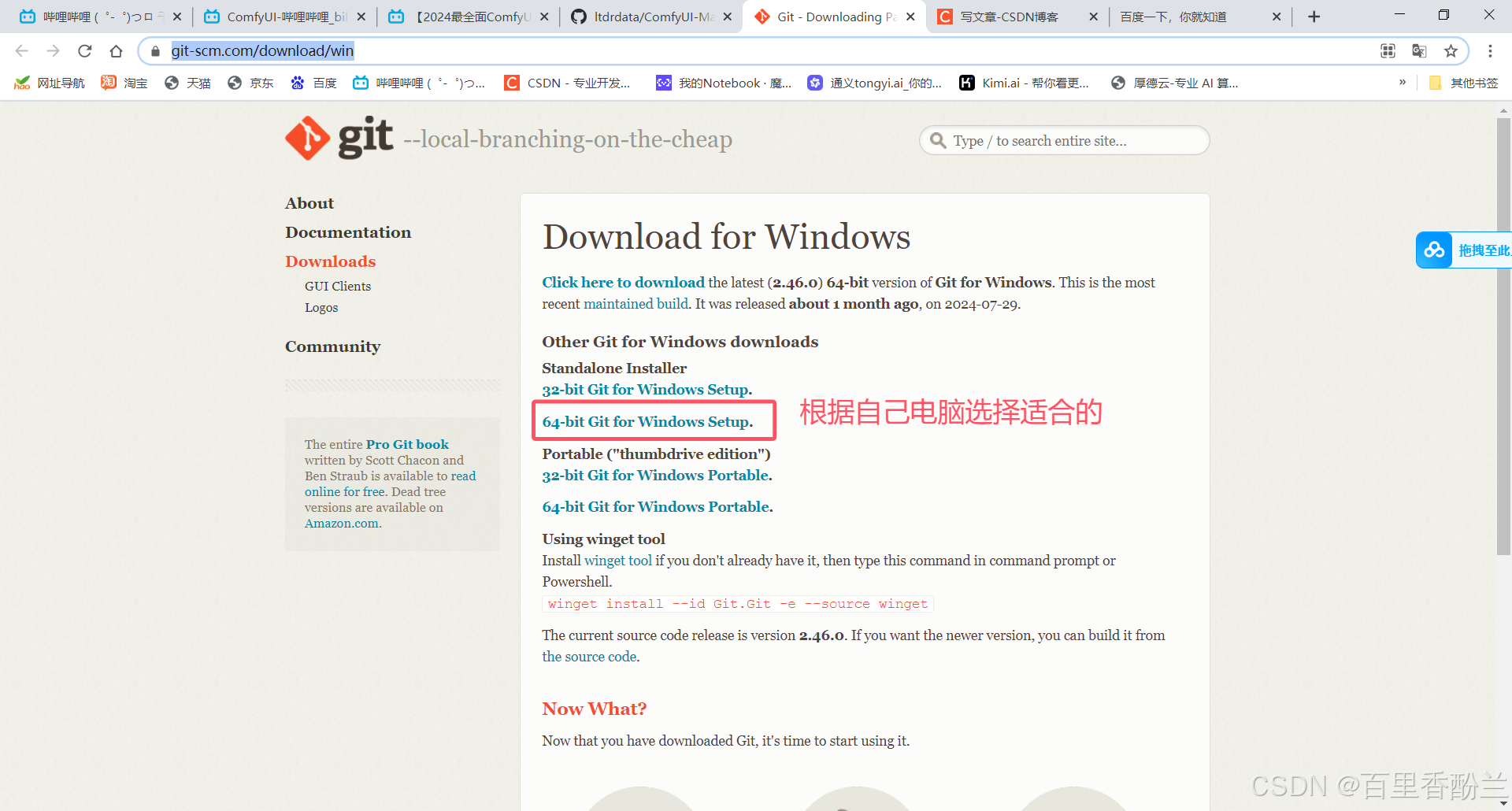This screenshot has height=811, width=1512.
Task: Open the Community section
Action: pos(333,346)
